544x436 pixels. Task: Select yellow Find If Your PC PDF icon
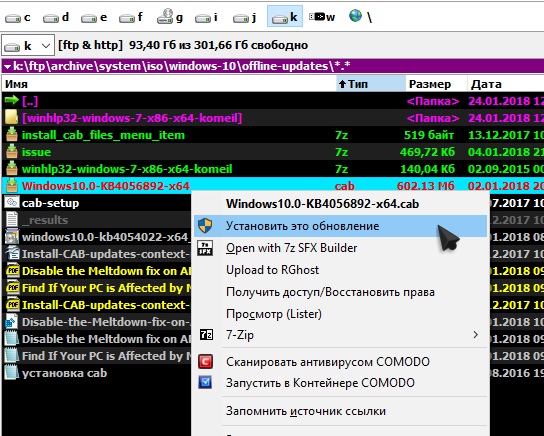point(12,288)
